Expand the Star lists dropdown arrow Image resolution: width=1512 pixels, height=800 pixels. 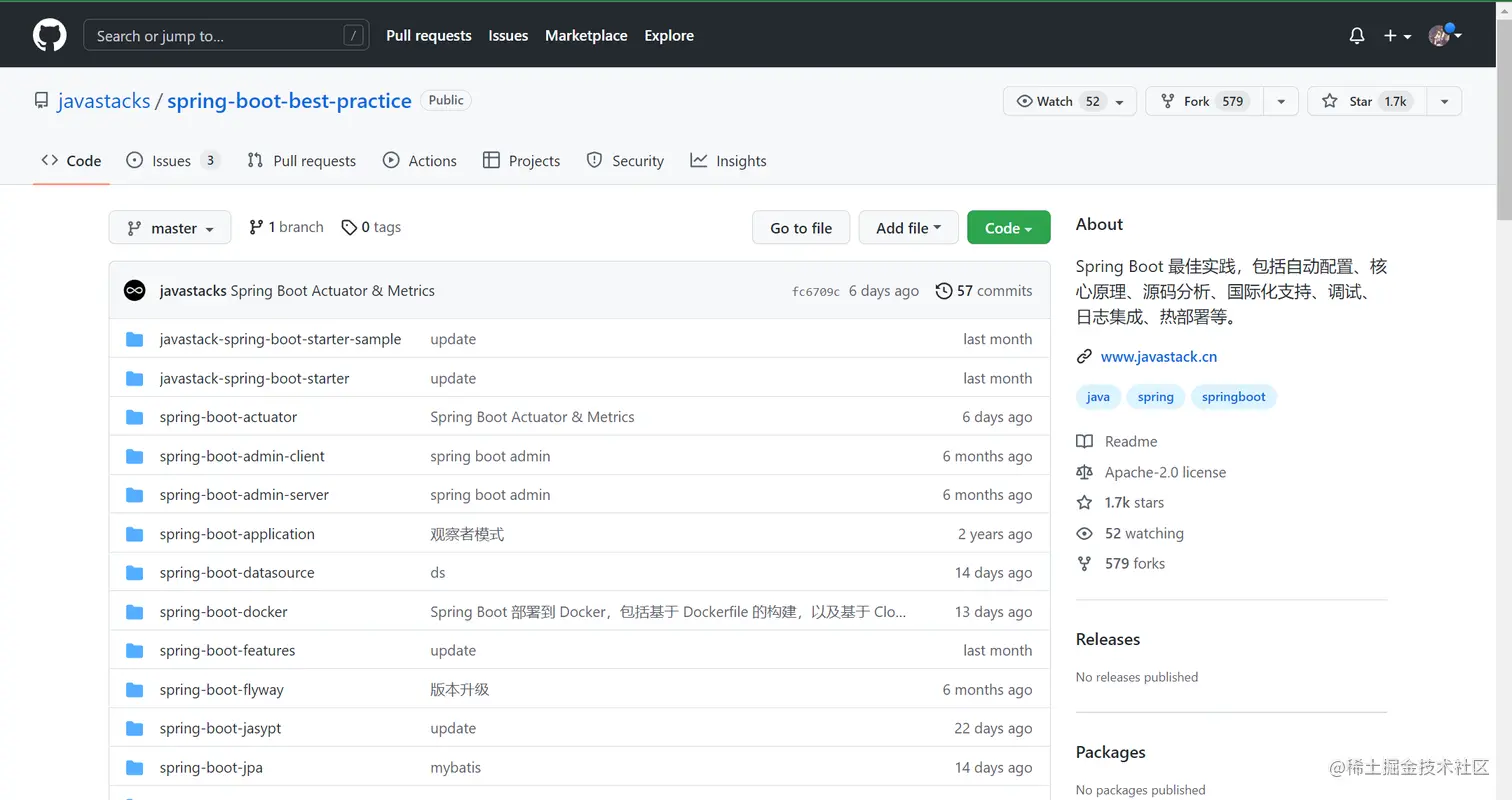tap(1444, 101)
